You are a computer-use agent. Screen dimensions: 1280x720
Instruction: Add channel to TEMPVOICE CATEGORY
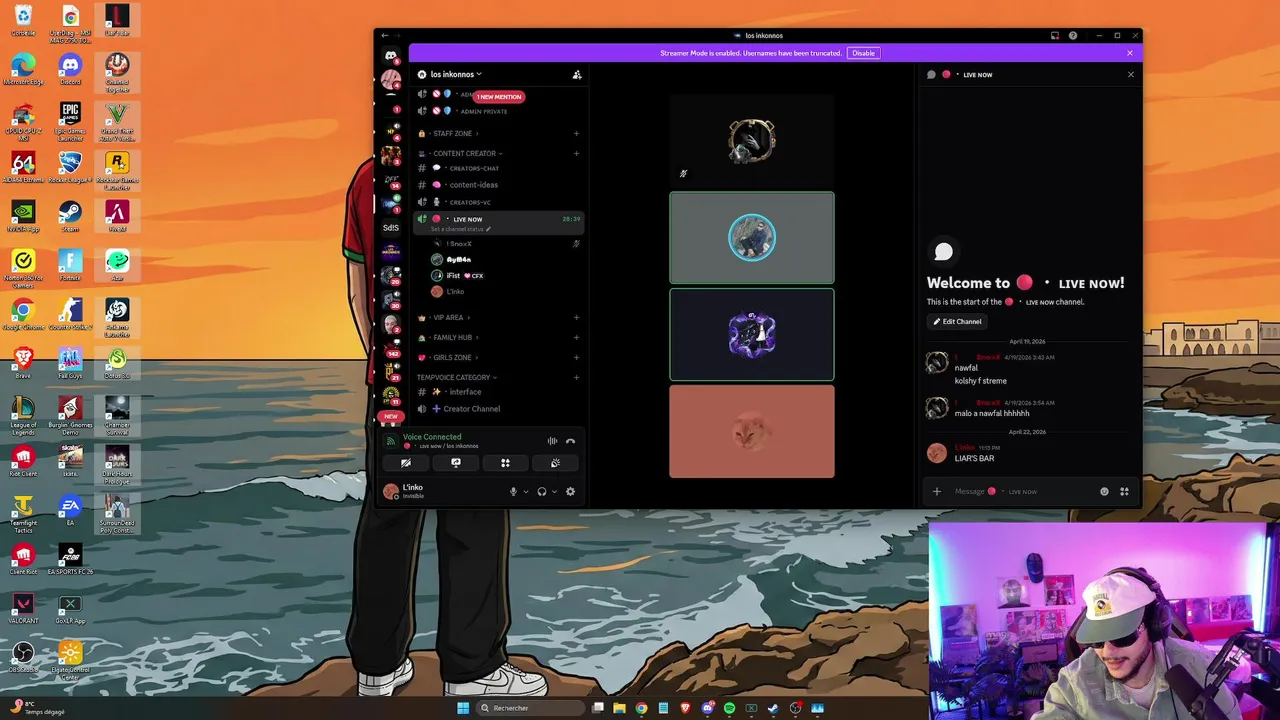576,377
